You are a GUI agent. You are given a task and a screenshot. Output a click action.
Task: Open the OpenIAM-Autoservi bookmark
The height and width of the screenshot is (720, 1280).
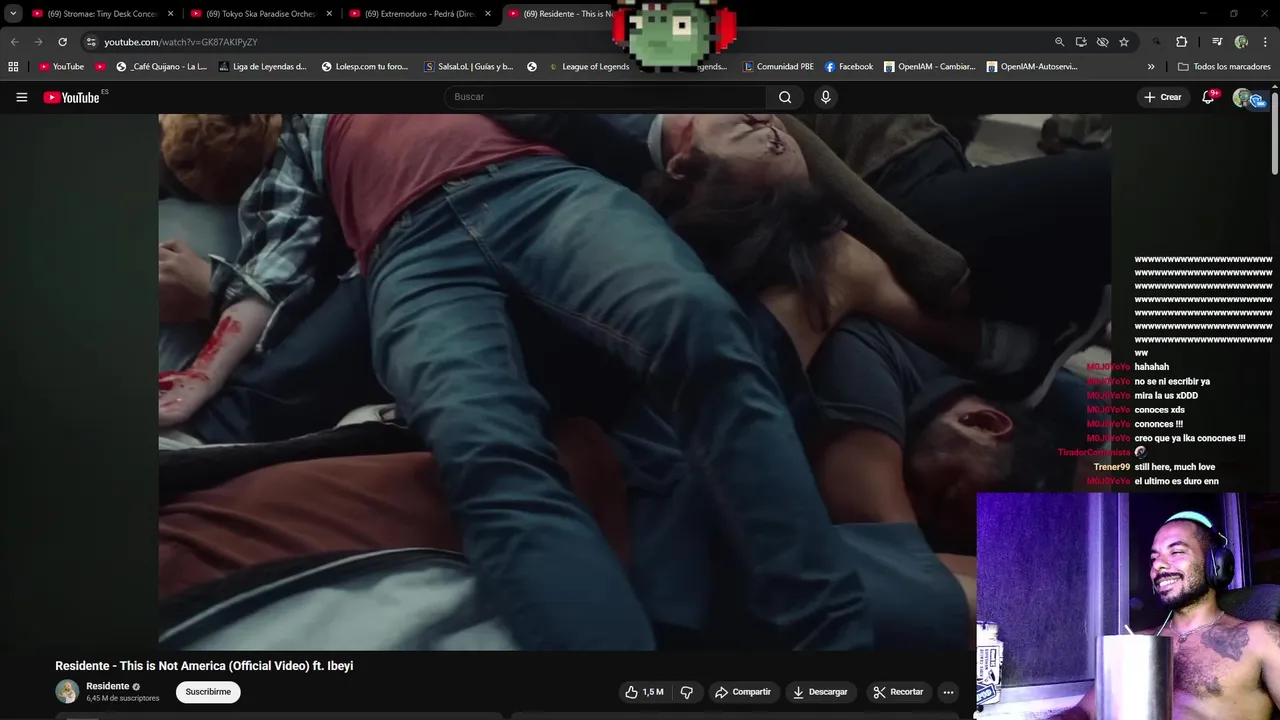coord(1033,67)
